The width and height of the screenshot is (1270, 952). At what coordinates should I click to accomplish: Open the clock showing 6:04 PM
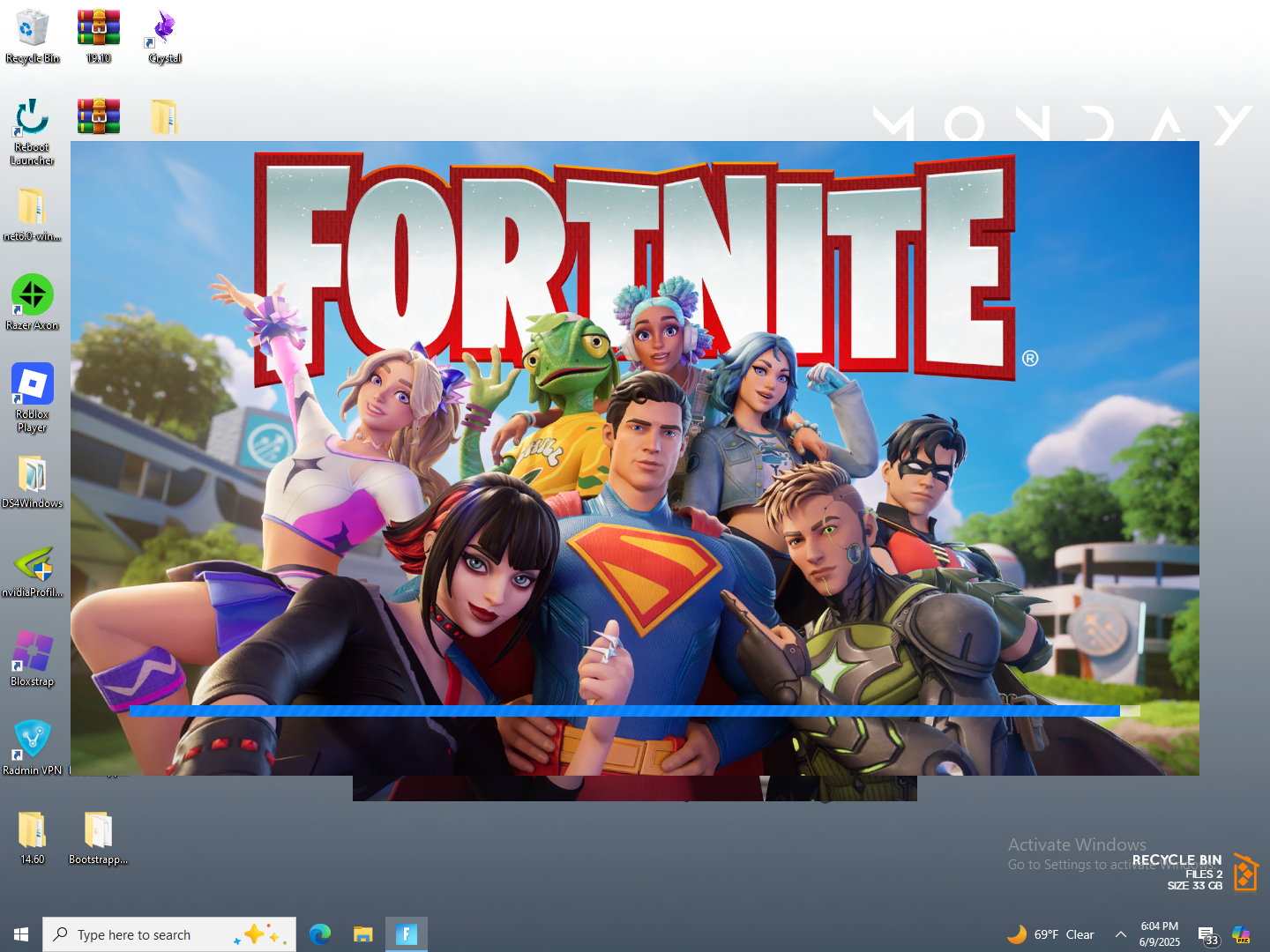point(1160,934)
